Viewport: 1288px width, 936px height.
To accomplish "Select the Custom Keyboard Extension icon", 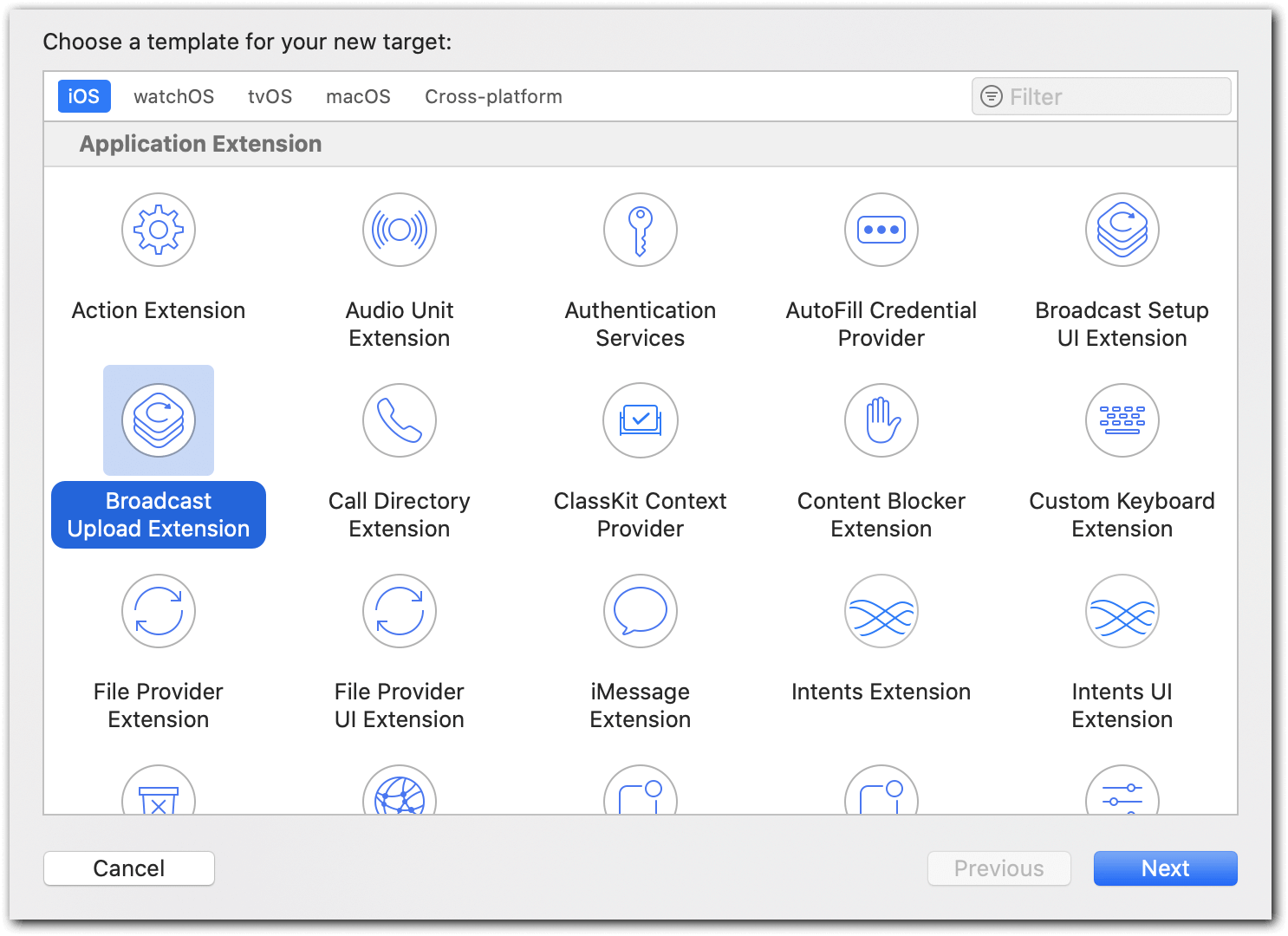I will pos(1122,420).
